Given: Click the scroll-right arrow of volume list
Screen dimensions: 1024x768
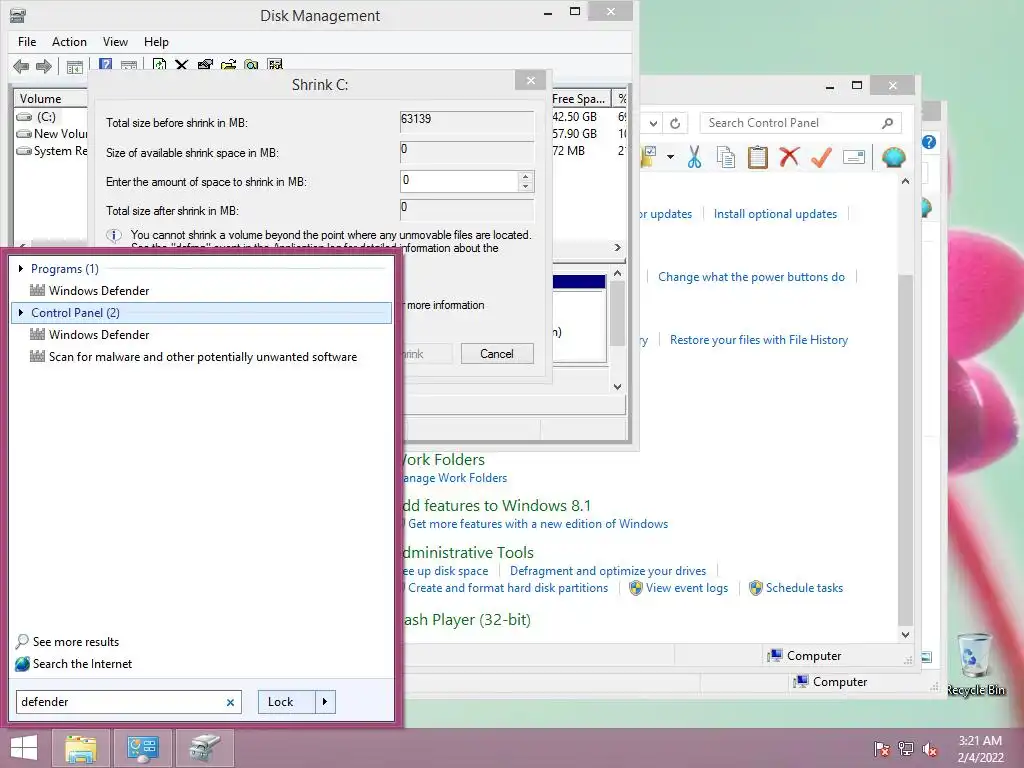Looking at the screenshot, I should pyautogui.click(x=618, y=248).
